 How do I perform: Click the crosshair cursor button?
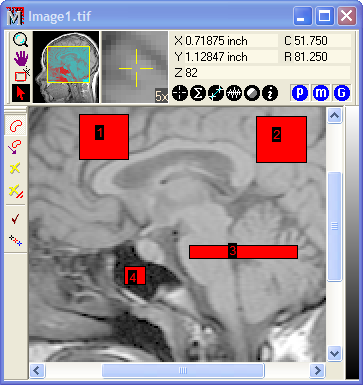[x=180, y=93]
